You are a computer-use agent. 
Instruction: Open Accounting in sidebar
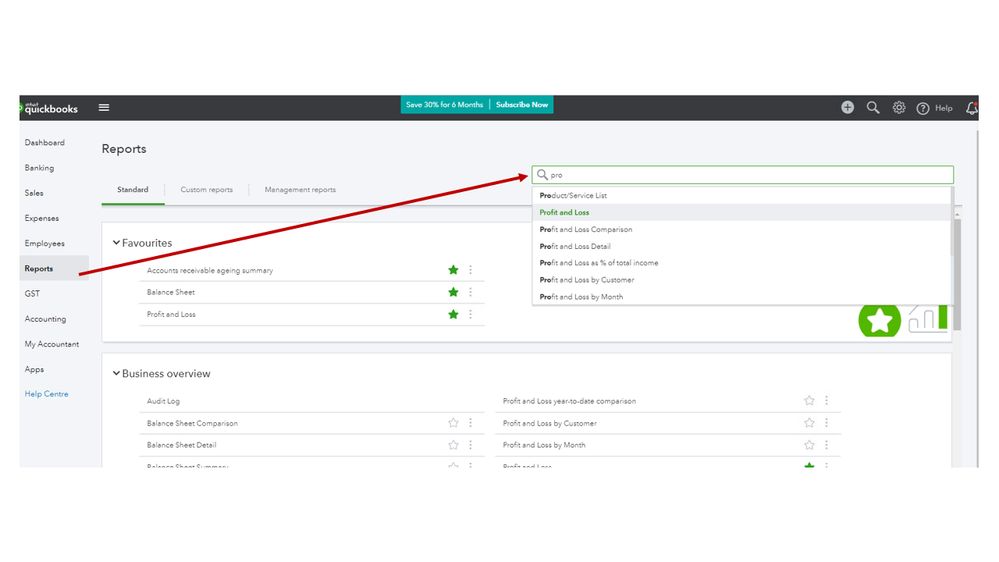pyautogui.click(x=45, y=319)
